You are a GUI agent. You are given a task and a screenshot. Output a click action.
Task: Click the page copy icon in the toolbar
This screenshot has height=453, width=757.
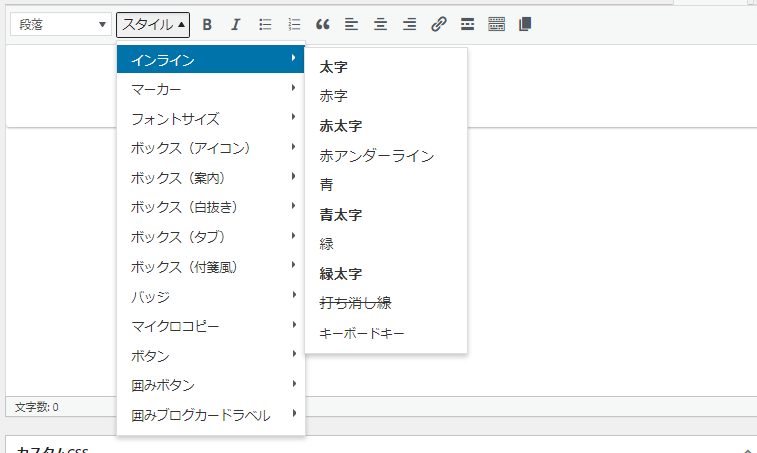[525, 24]
